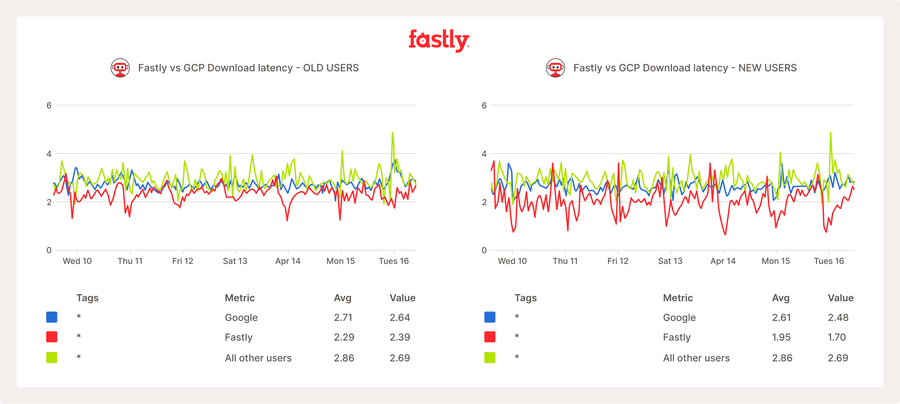
Task: Select red Fastly swatch in left legend
Action: coord(52,337)
